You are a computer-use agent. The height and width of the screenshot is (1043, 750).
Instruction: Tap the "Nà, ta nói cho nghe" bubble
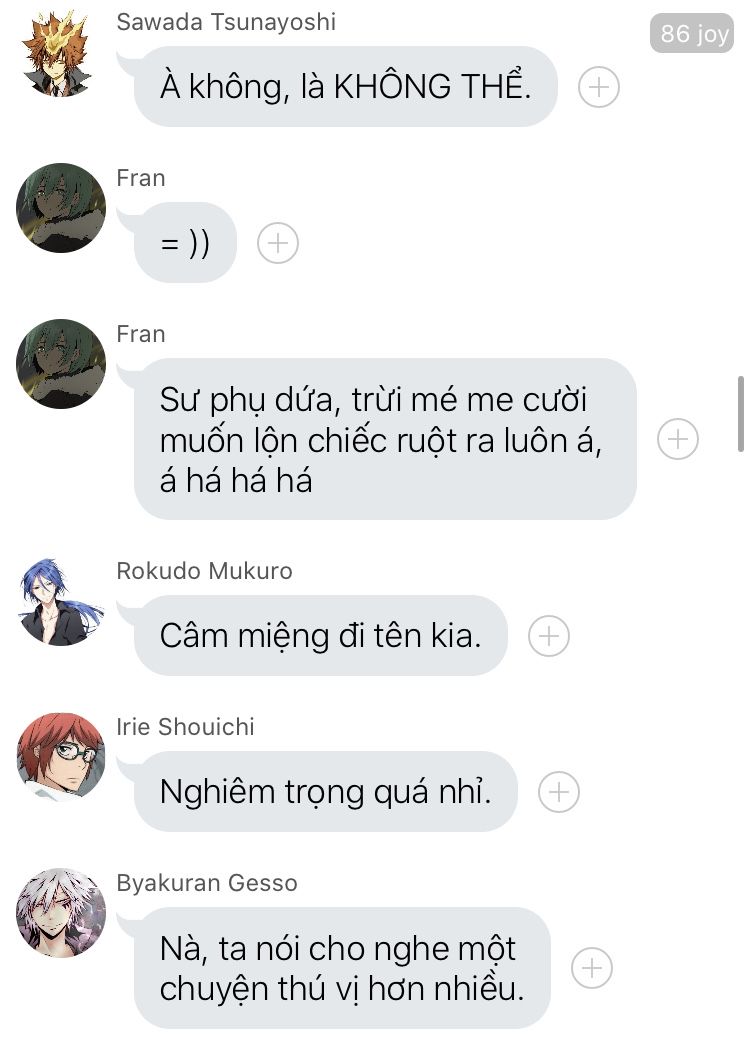[342, 968]
